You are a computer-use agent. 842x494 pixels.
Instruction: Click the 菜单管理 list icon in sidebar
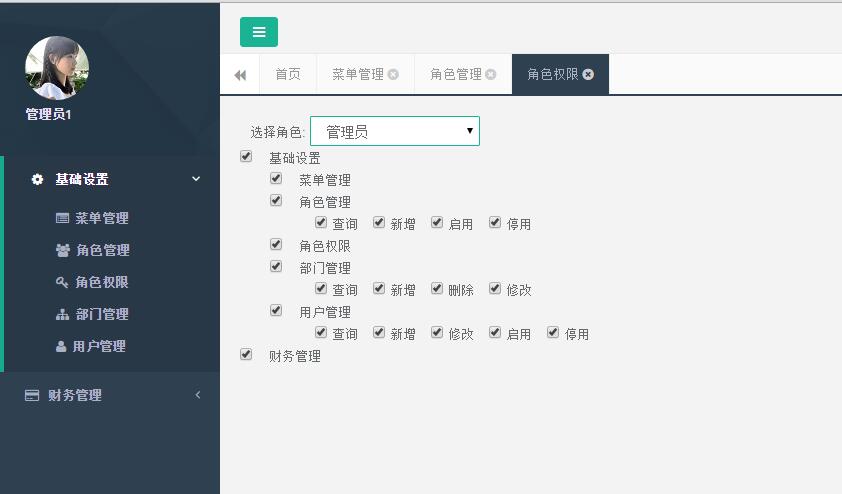(x=62, y=218)
